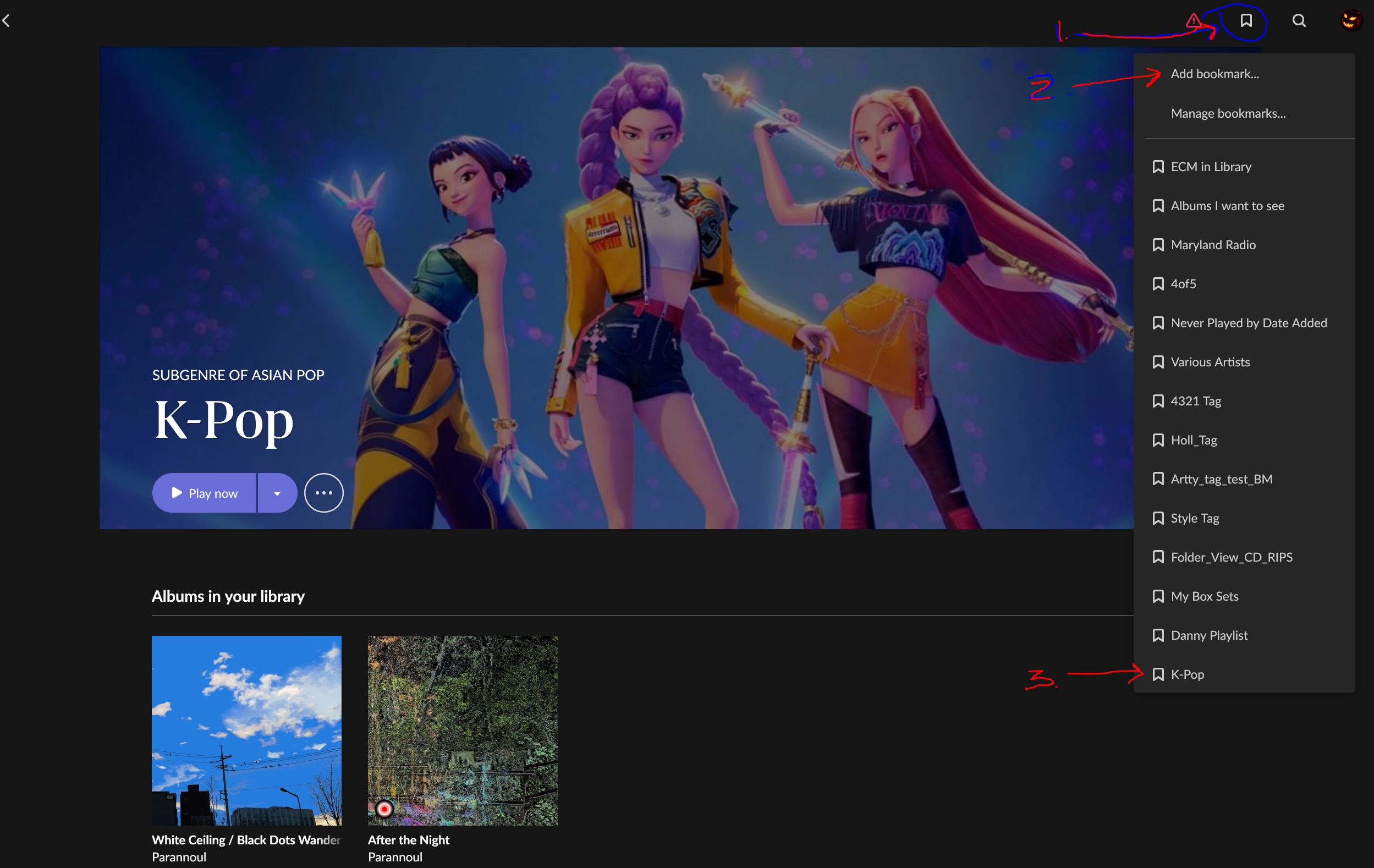The height and width of the screenshot is (868, 1374).
Task: Open the bookmarks icon in top bar
Action: [1246, 21]
